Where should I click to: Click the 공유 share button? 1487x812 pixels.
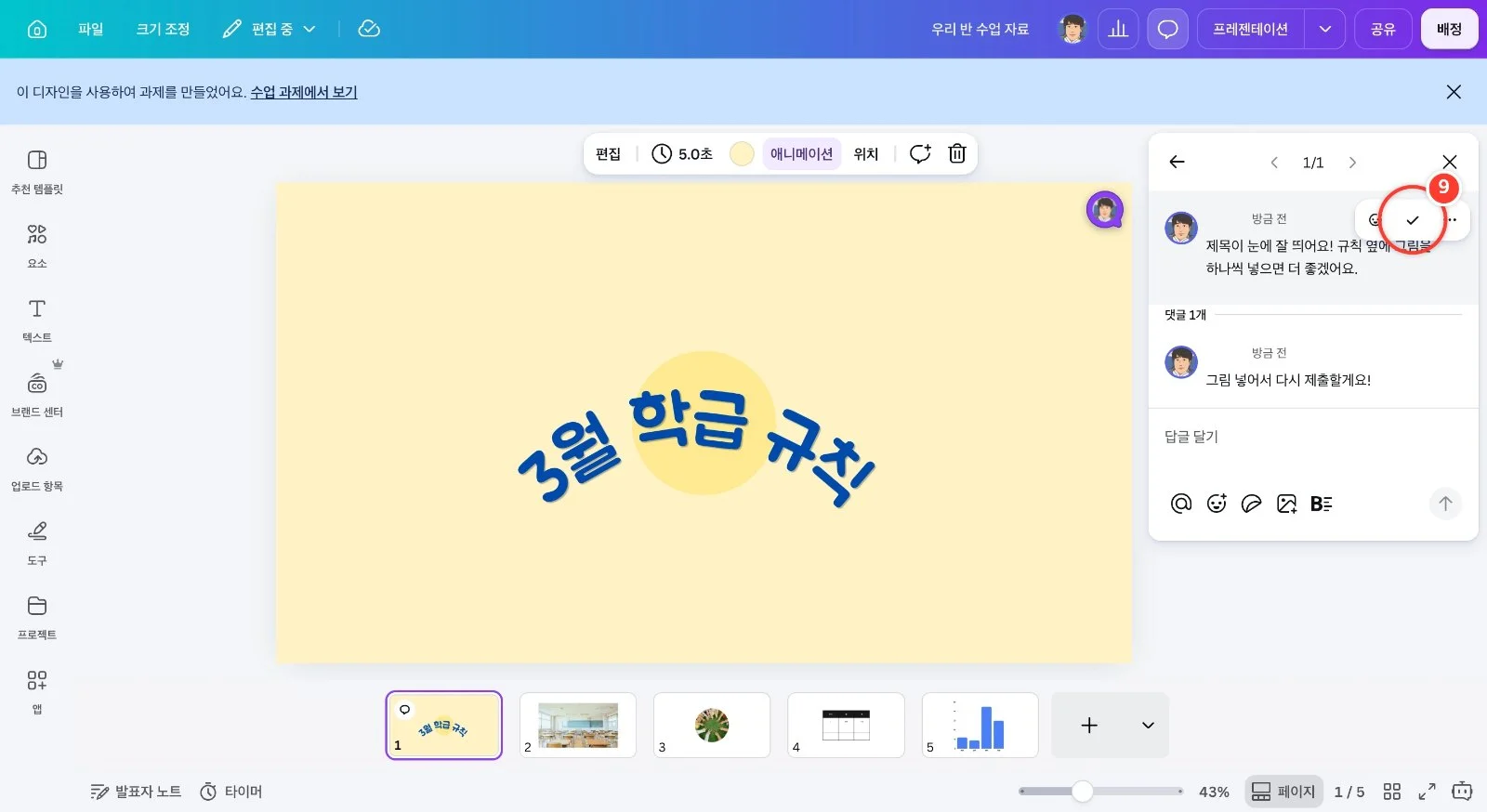(x=1383, y=29)
